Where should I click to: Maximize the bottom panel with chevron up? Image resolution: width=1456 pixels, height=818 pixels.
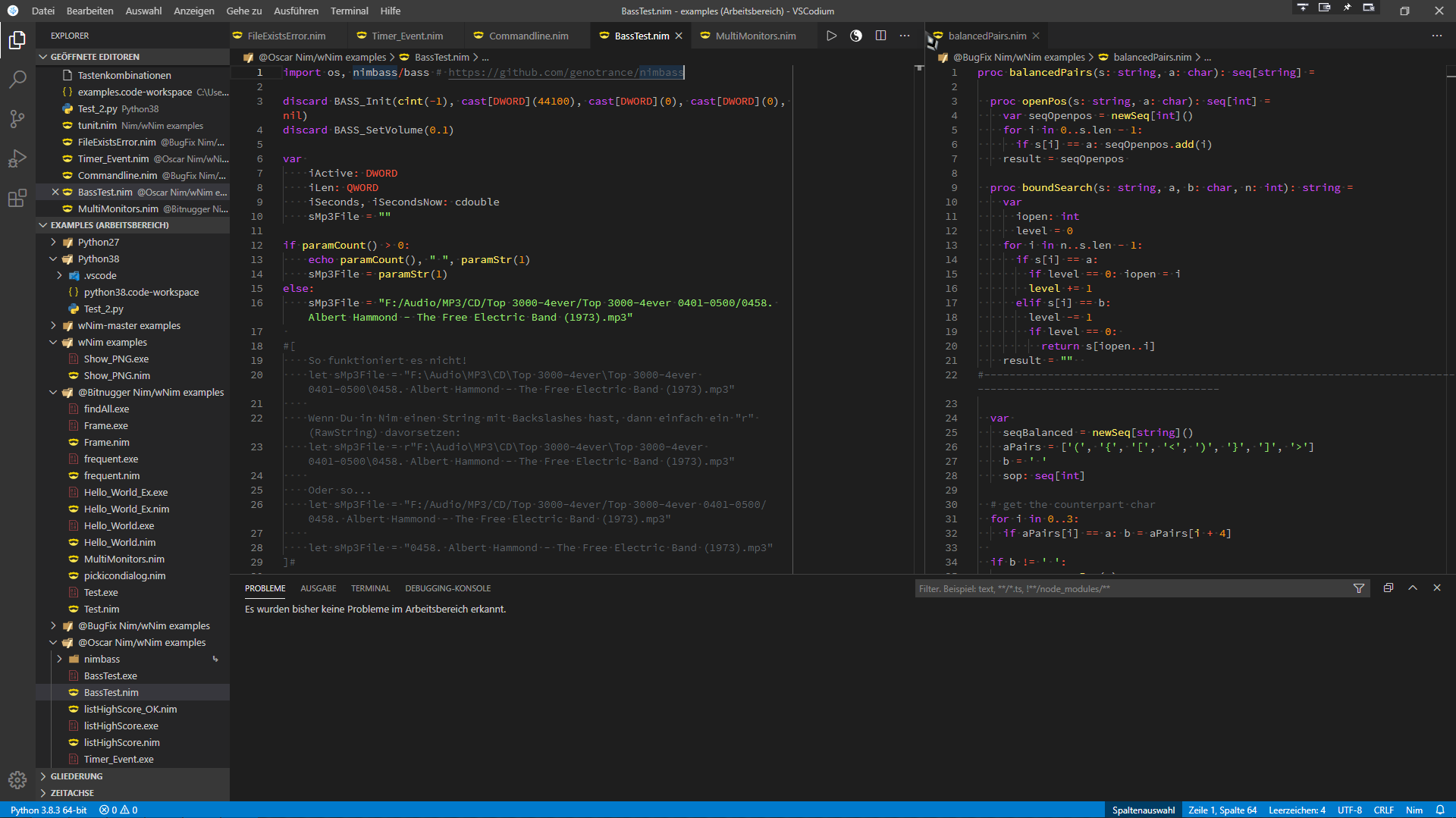(1413, 588)
